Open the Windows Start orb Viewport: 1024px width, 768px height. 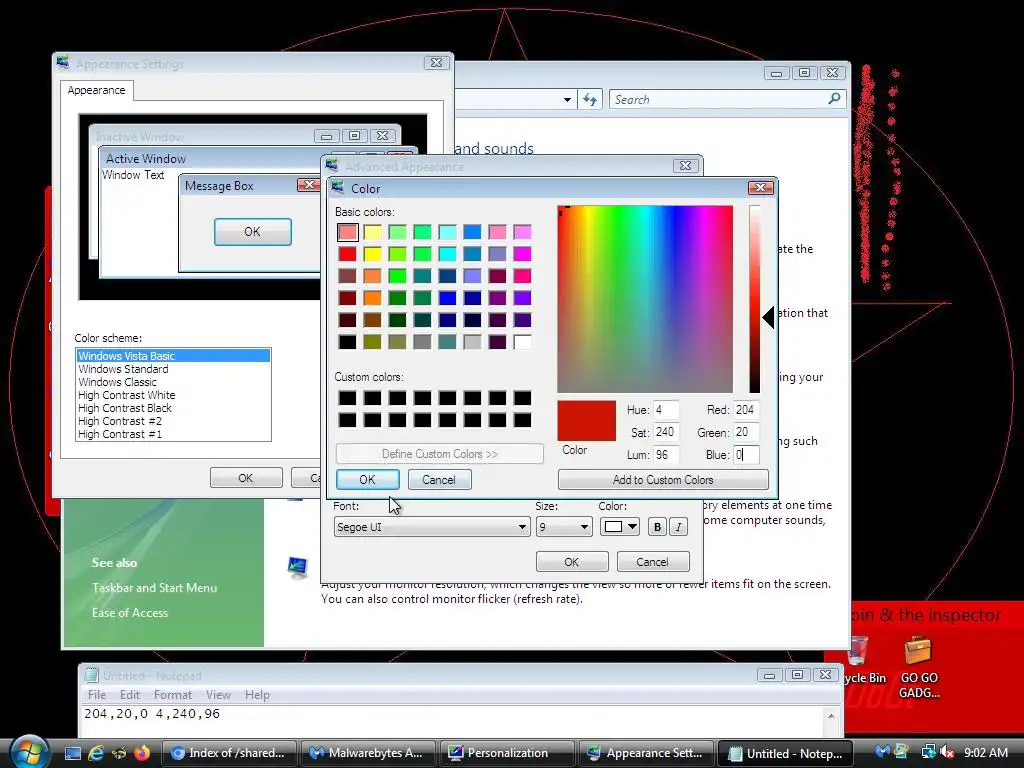click(29, 751)
